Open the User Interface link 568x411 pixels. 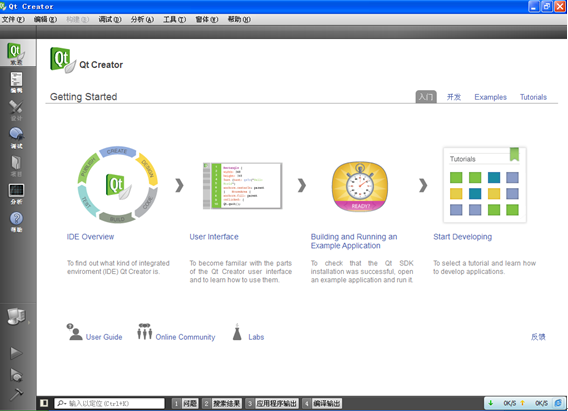tap(214, 237)
